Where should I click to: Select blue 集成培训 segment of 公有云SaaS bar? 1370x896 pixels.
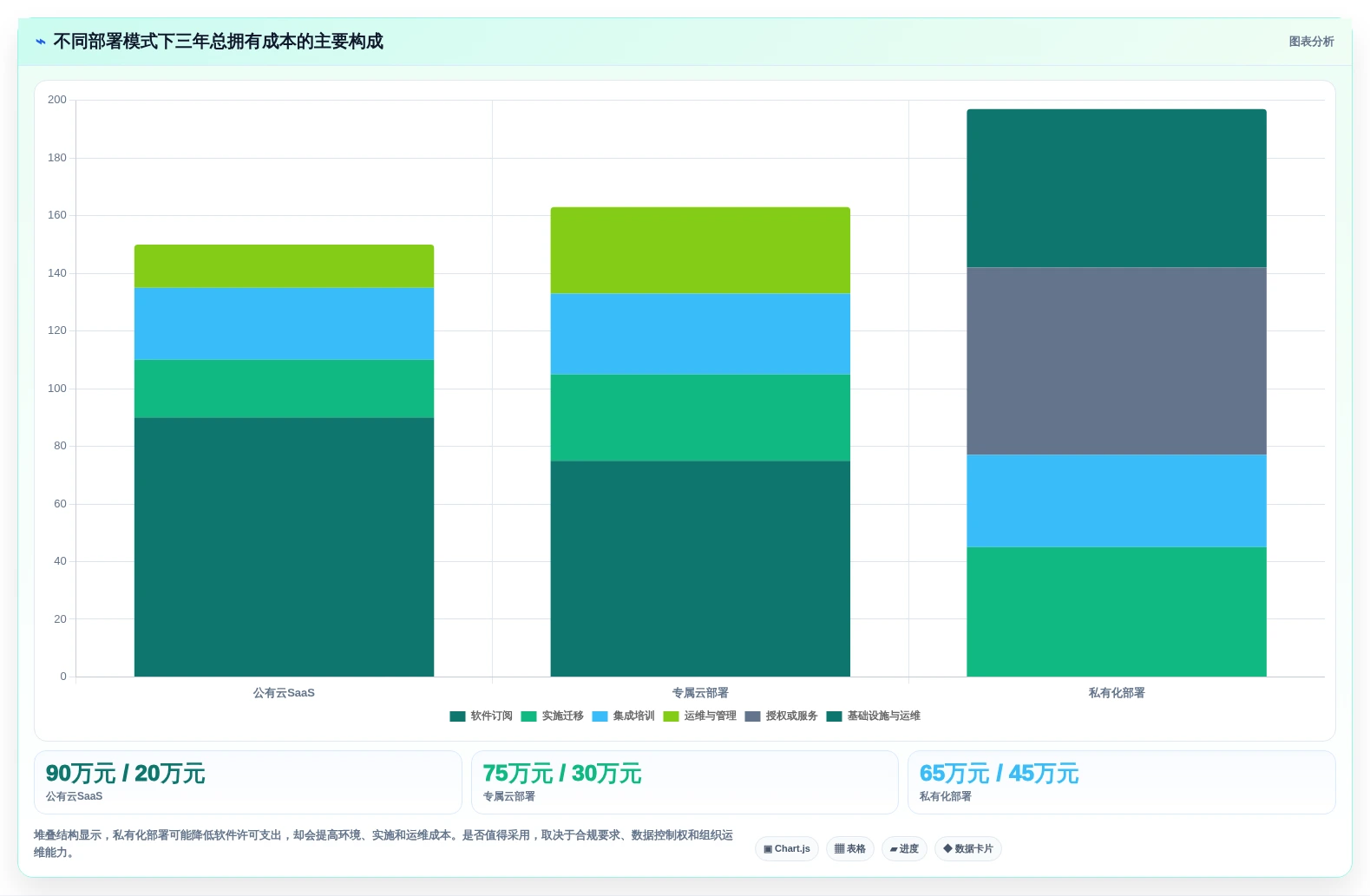point(284,324)
